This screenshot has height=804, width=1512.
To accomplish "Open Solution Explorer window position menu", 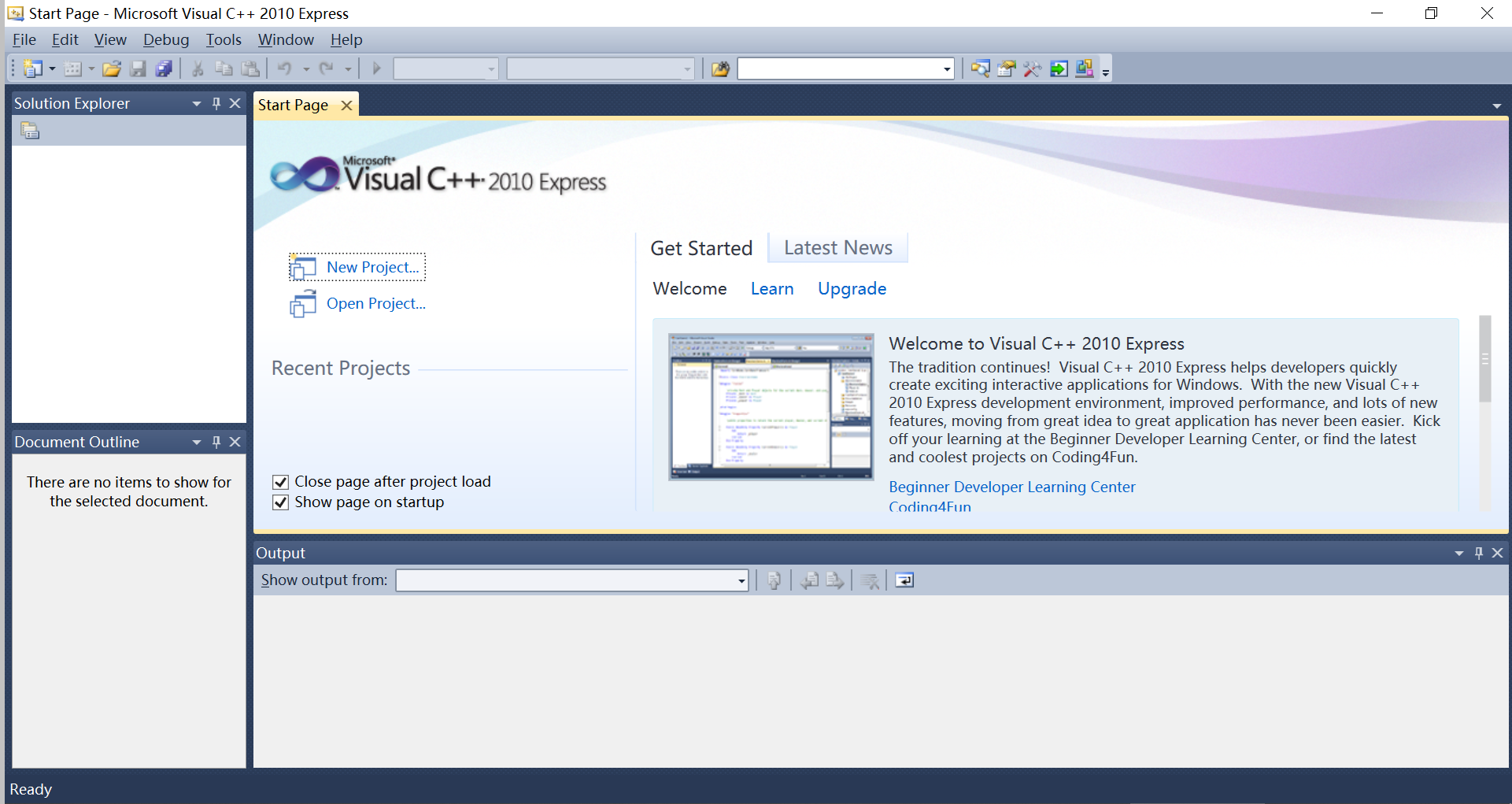I will coord(197,103).
